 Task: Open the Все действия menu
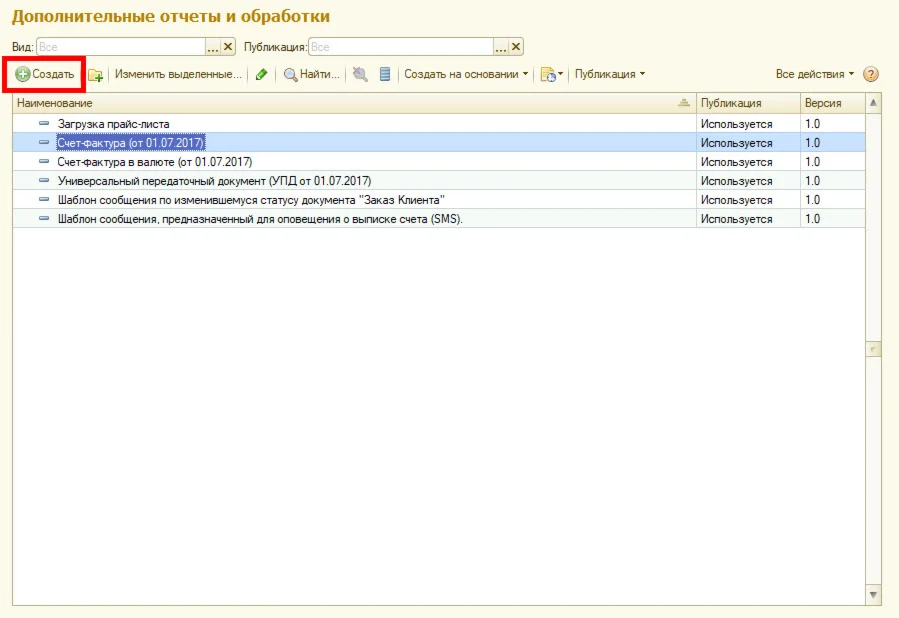[x=815, y=75]
